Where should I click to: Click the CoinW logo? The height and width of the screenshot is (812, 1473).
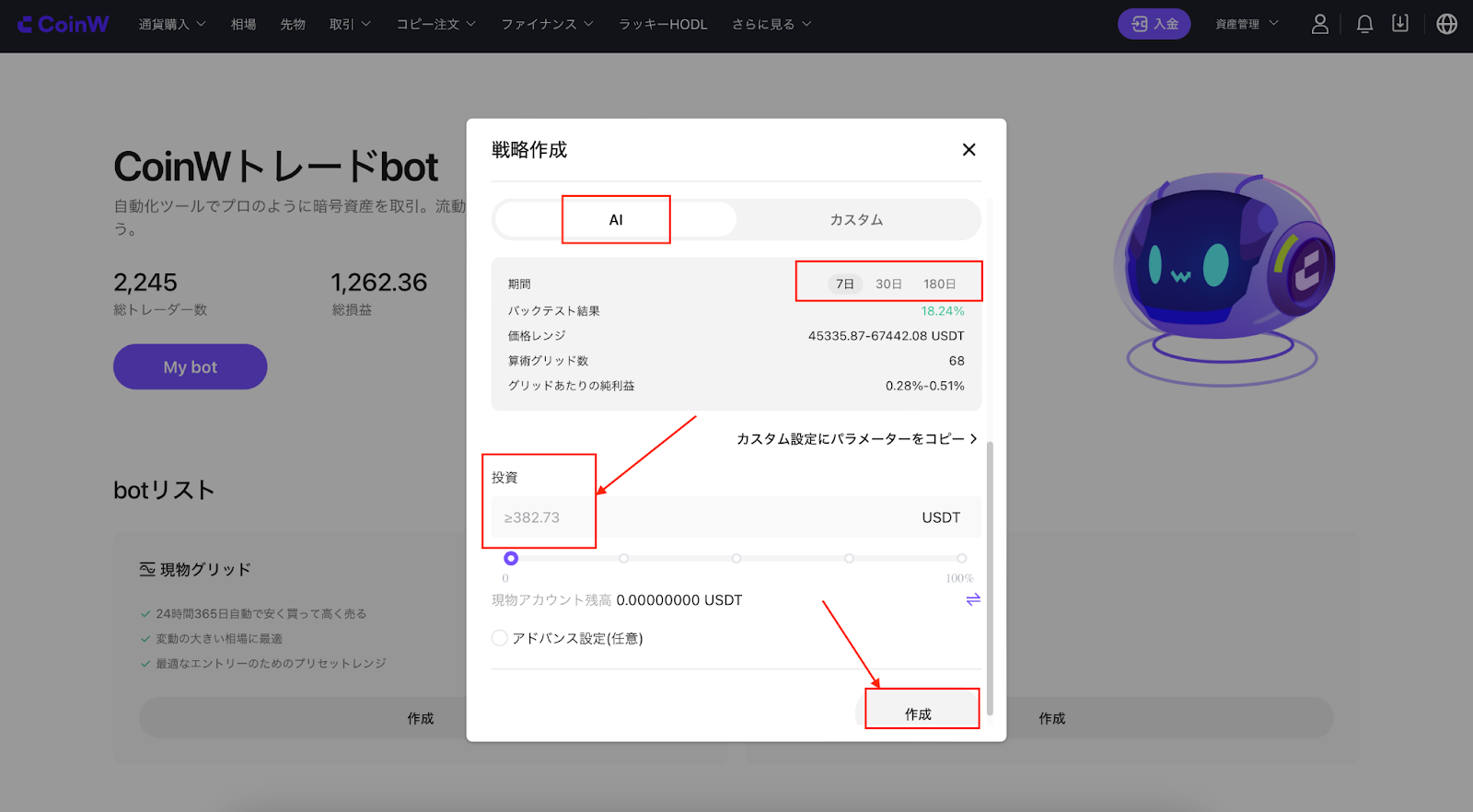[x=63, y=24]
